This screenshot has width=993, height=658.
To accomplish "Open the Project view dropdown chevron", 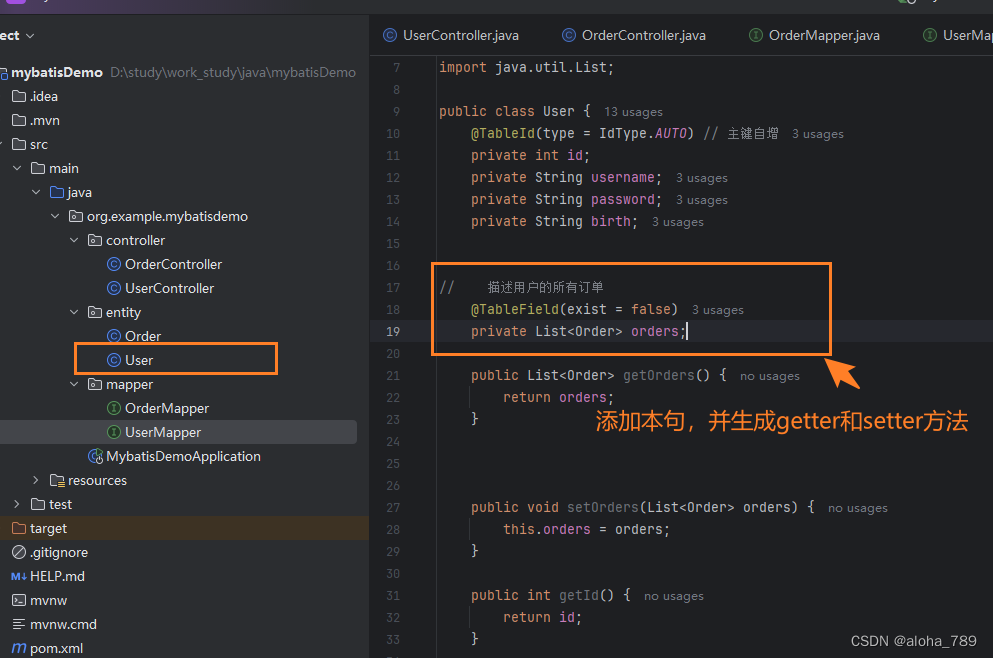I will (x=30, y=36).
